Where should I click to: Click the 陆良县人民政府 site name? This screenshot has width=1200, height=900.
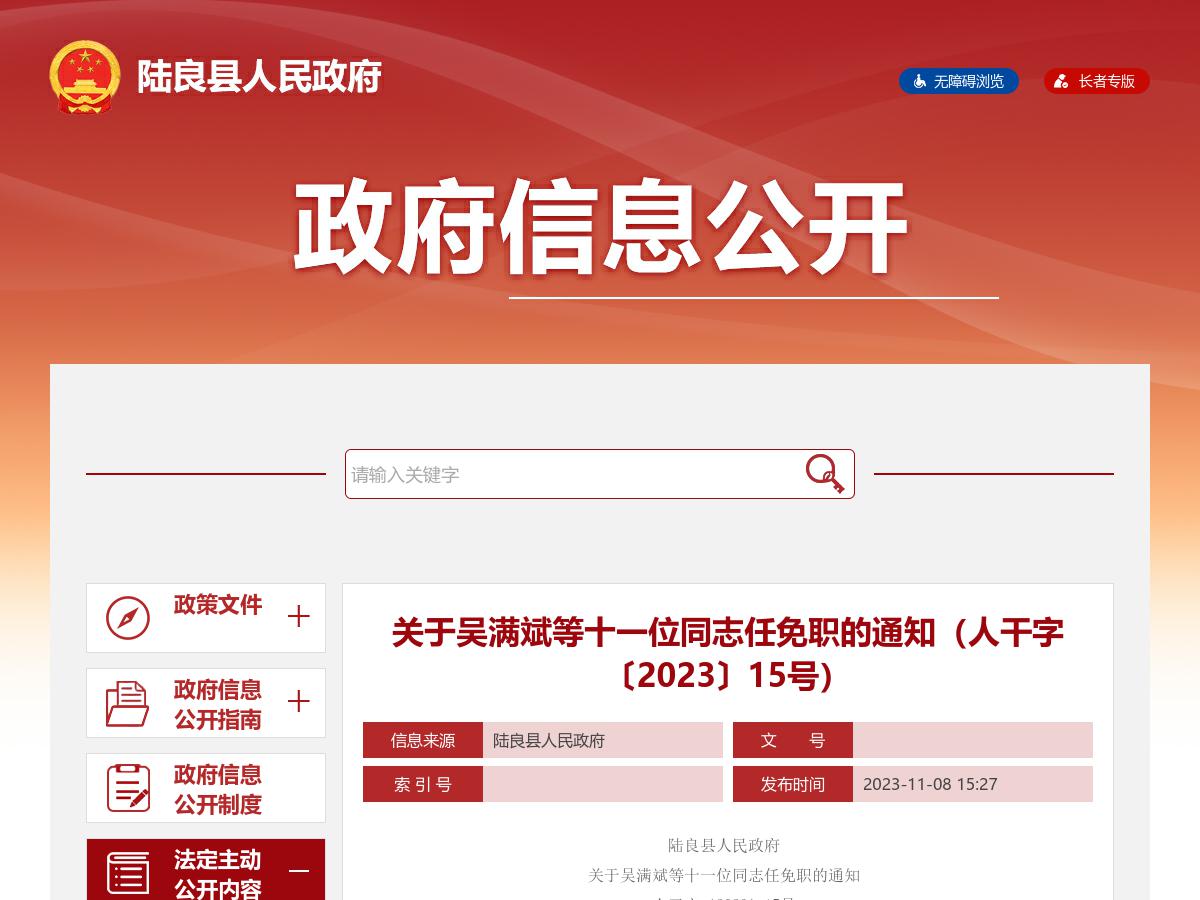pyautogui.click(x=259, y=77)
